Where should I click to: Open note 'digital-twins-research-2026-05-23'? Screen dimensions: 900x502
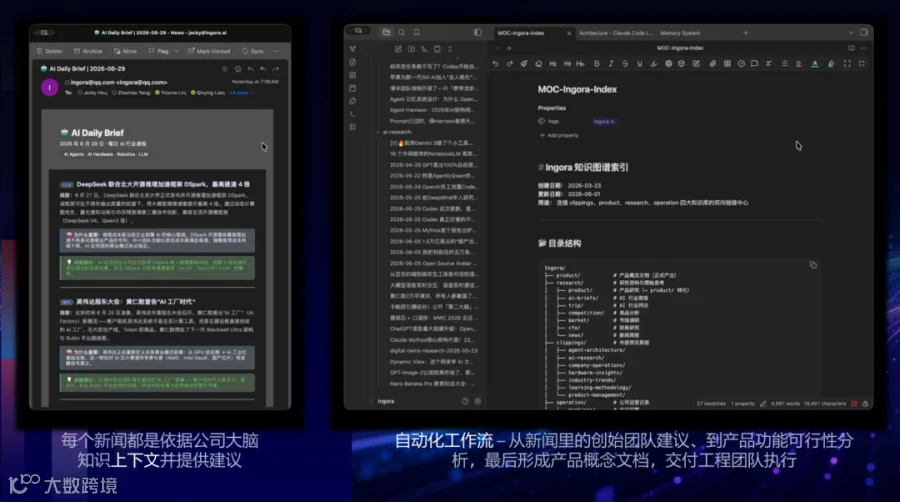(x=433, y=351)
